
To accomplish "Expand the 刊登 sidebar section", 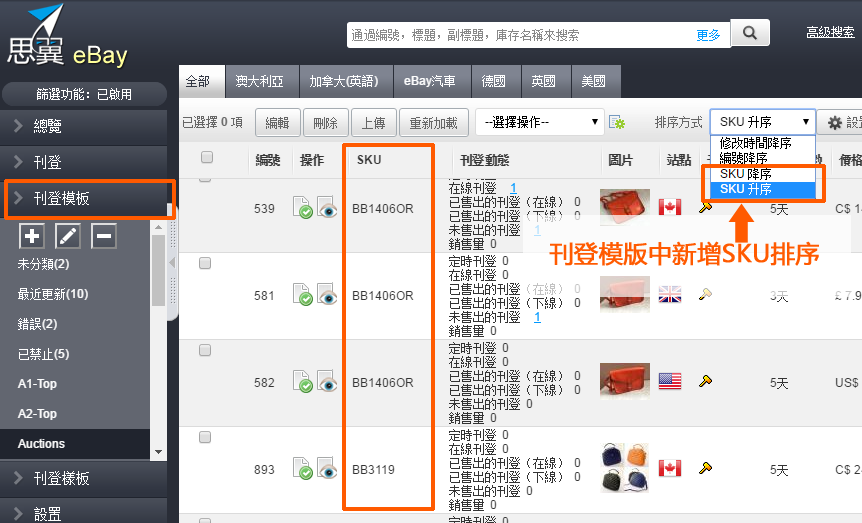I will (84, 162).
